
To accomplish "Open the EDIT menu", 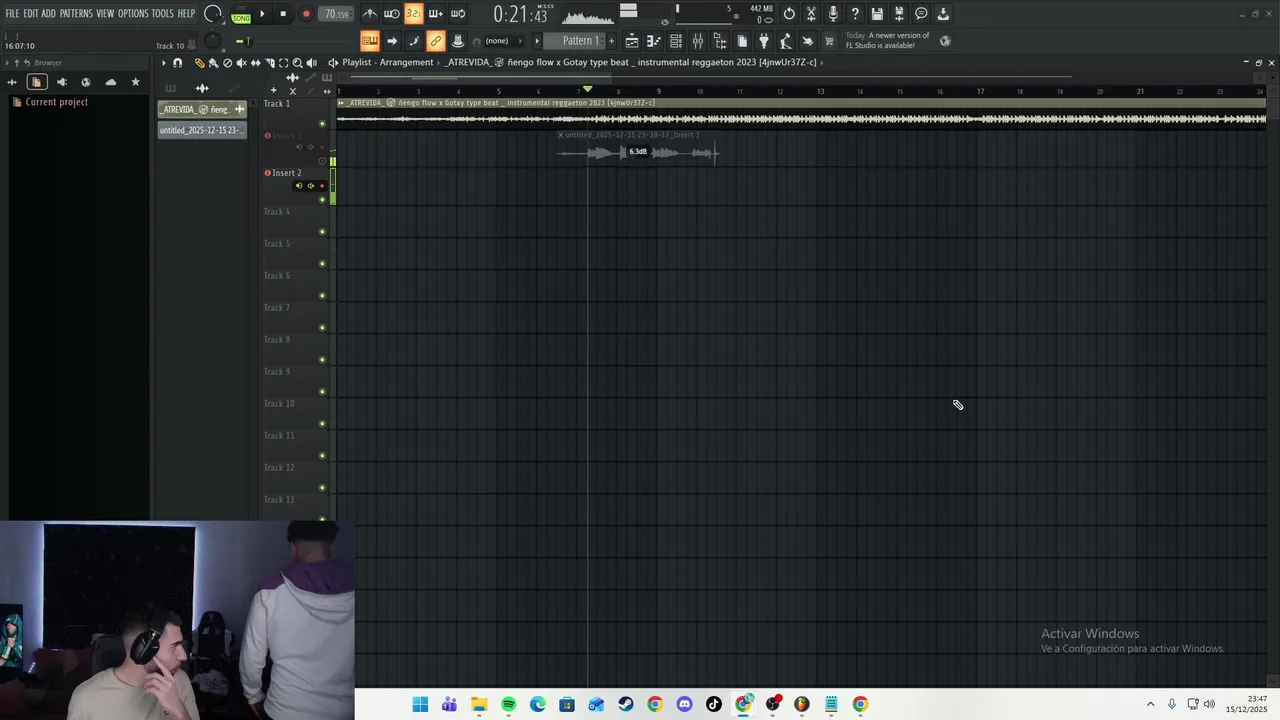I will (x=31, y=14).
